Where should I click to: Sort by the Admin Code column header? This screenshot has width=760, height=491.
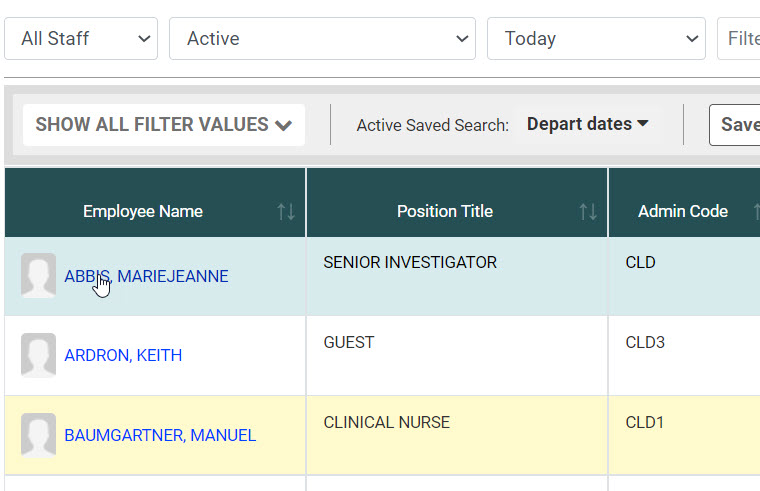683,212
